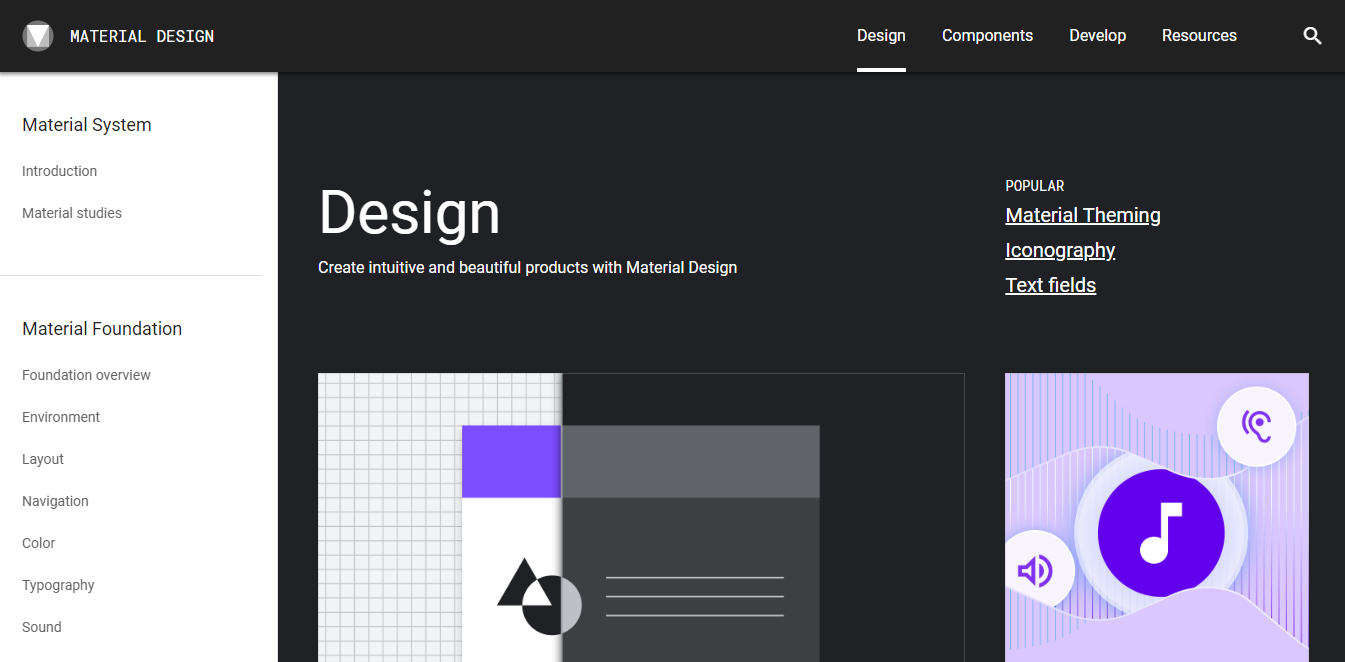Click the tagline about intuitive and beautiful products

[x=527, y=268]
